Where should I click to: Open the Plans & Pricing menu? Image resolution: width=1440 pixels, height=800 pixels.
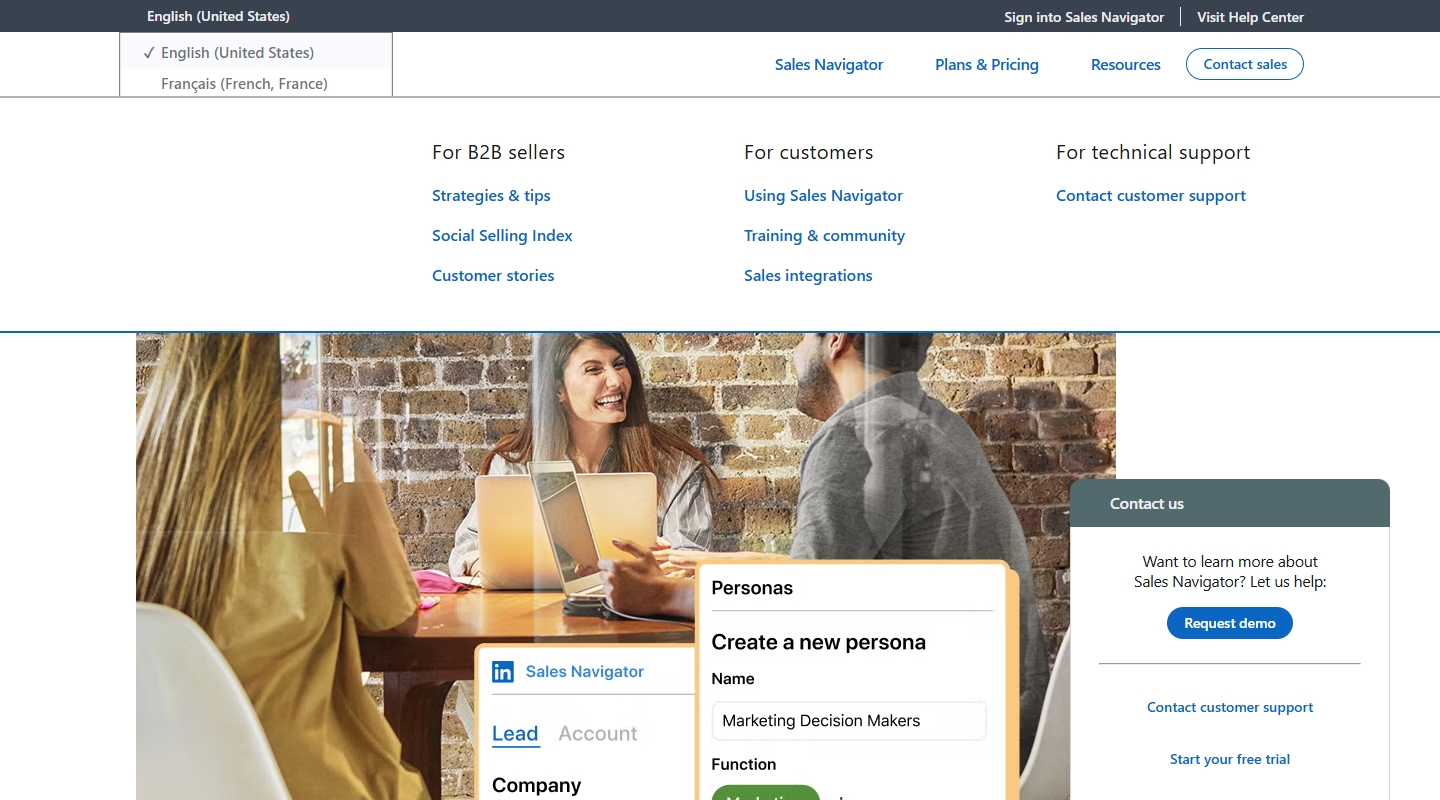click(987, 64)
